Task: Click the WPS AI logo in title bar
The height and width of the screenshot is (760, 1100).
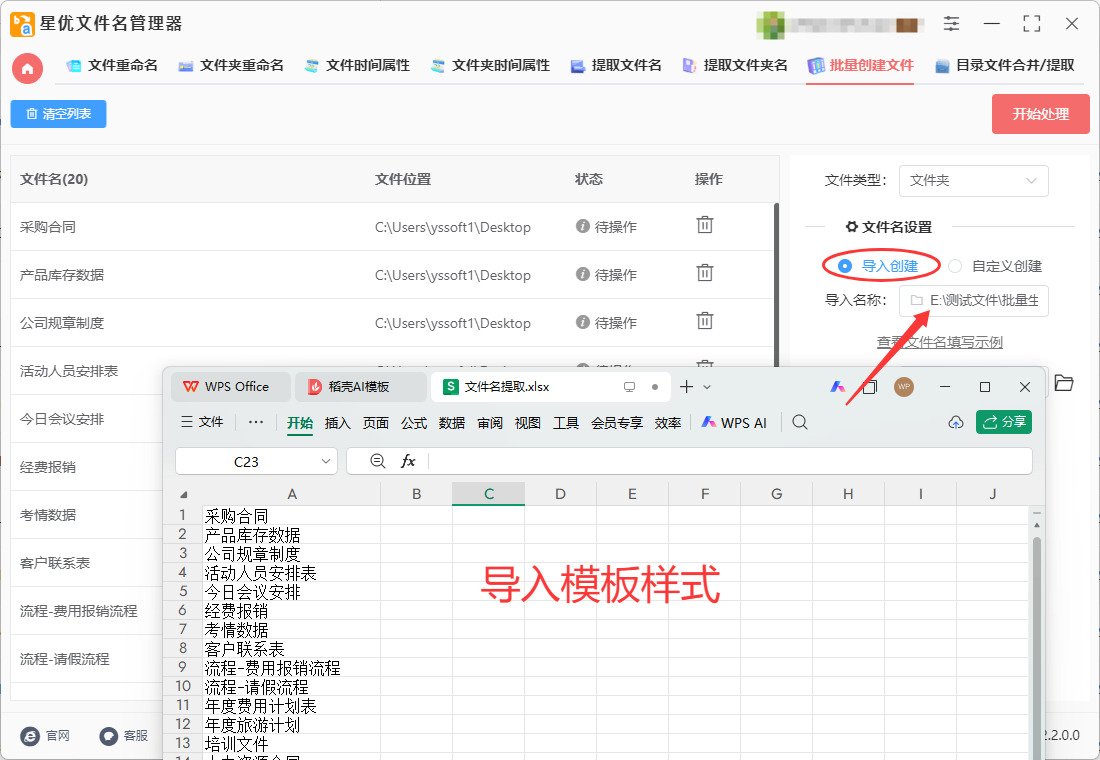Action: (x=838, y=387)
